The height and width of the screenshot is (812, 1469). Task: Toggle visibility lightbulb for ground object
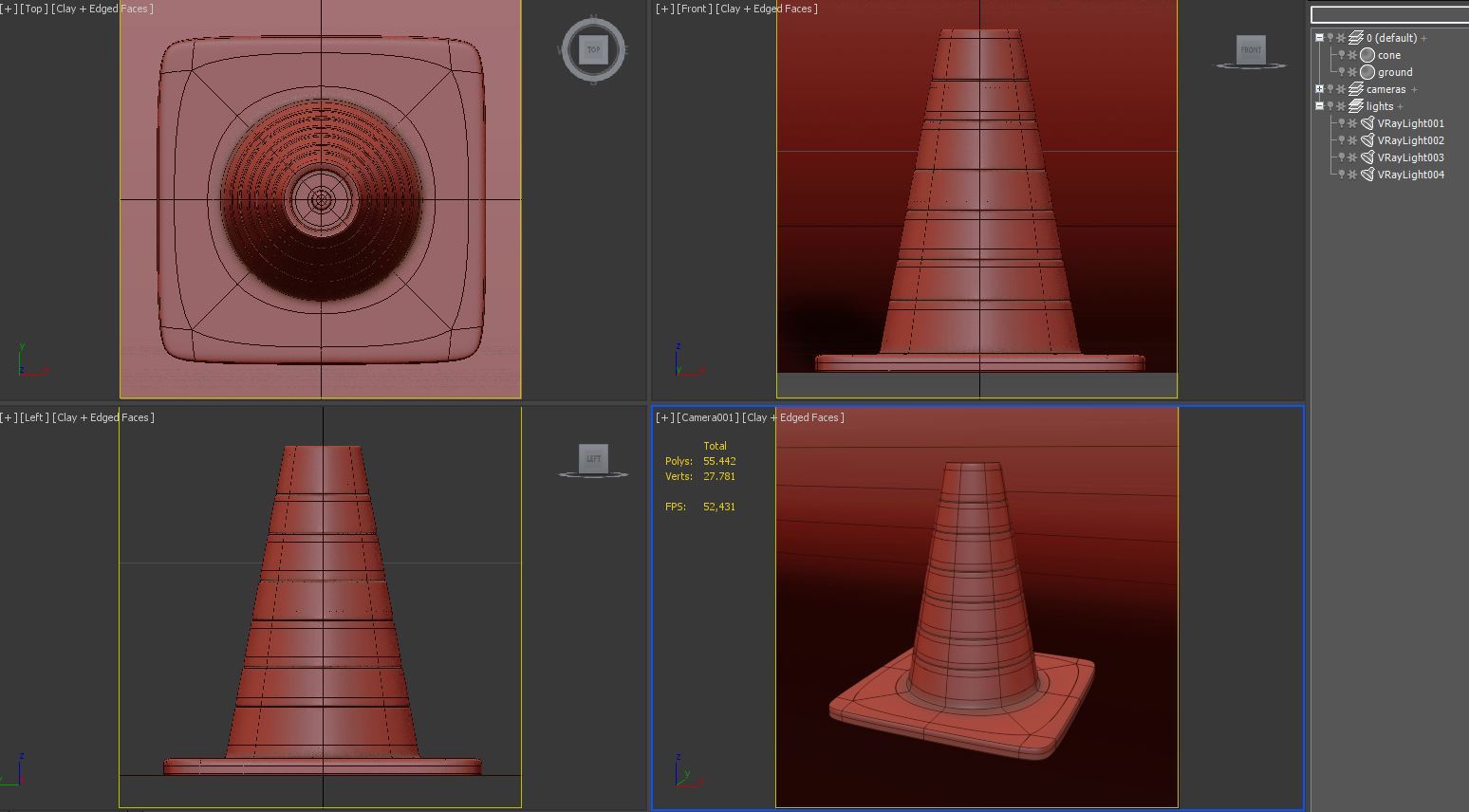point(1341,72)
